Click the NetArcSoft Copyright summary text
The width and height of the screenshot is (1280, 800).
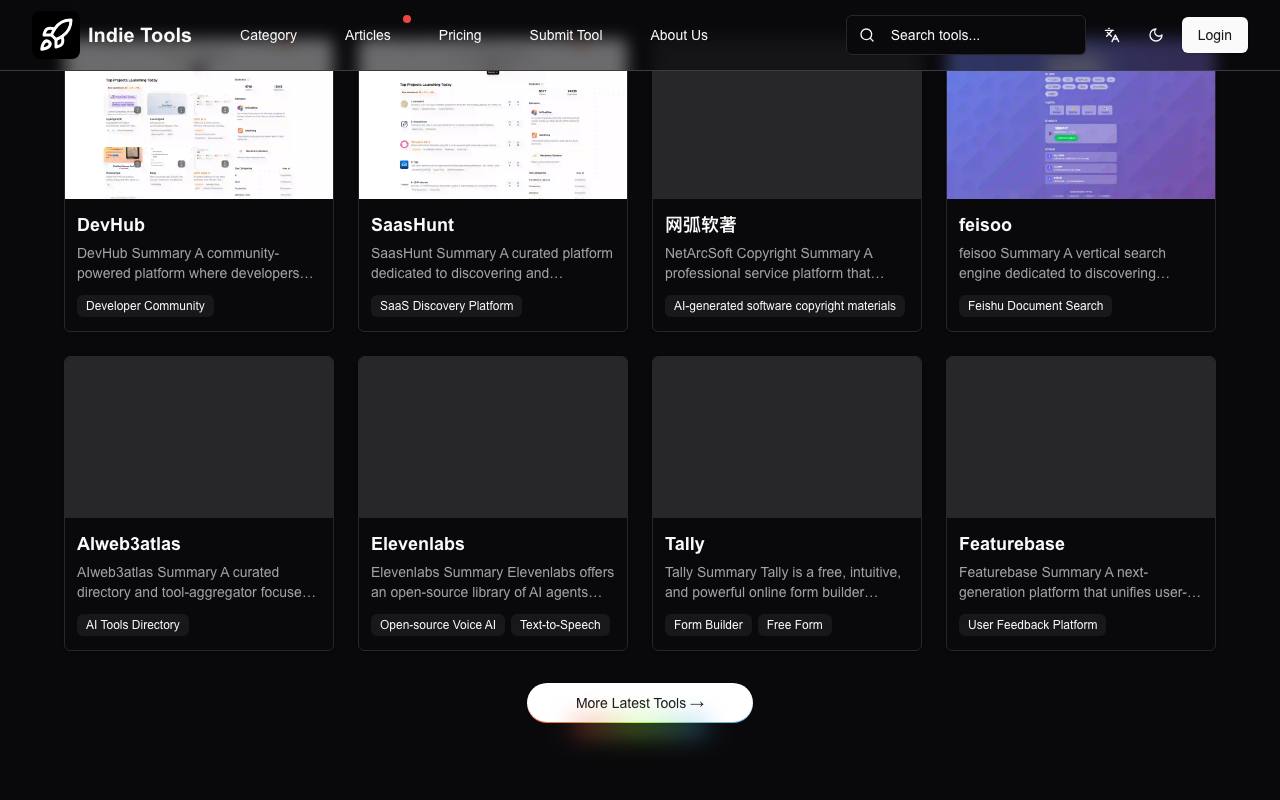click(787, 263)
